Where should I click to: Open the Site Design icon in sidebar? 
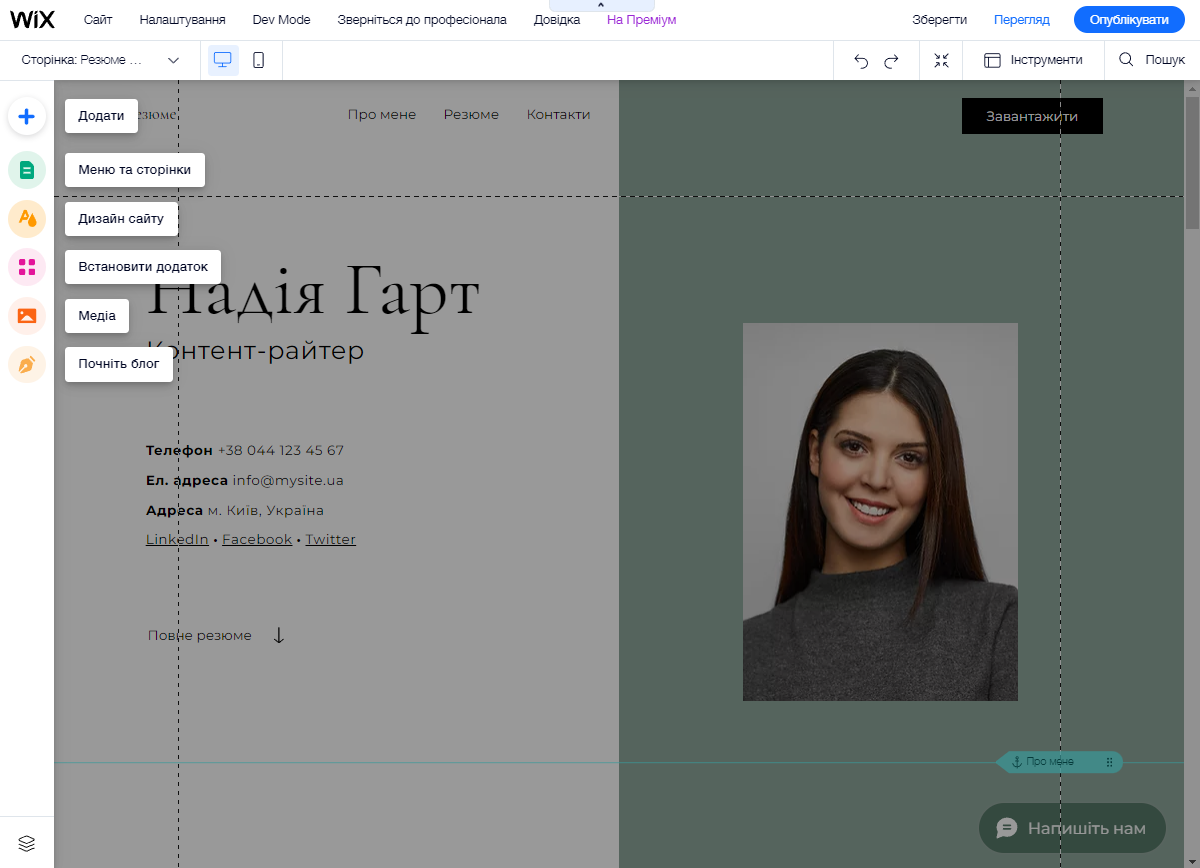[x=27, y=218]
